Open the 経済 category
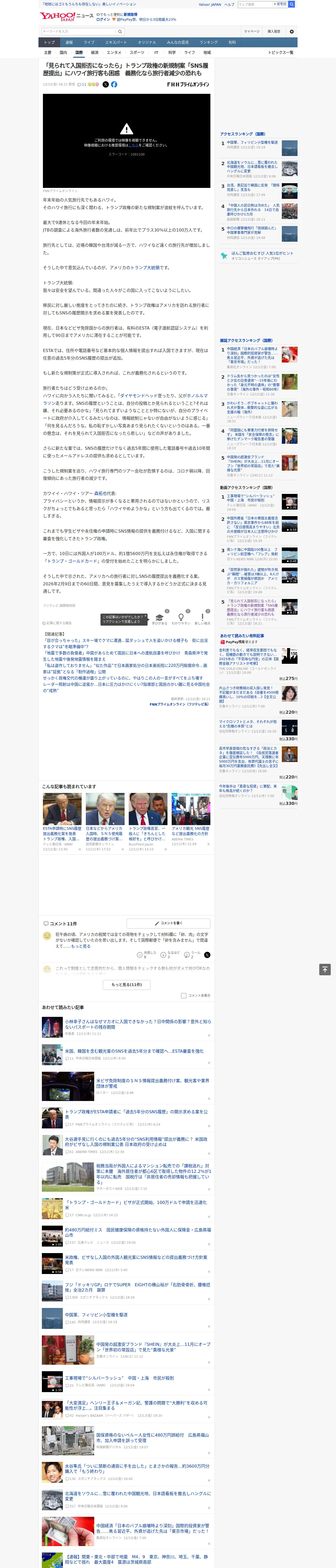This screenshot has width=336, height=1568. point(94,52)
